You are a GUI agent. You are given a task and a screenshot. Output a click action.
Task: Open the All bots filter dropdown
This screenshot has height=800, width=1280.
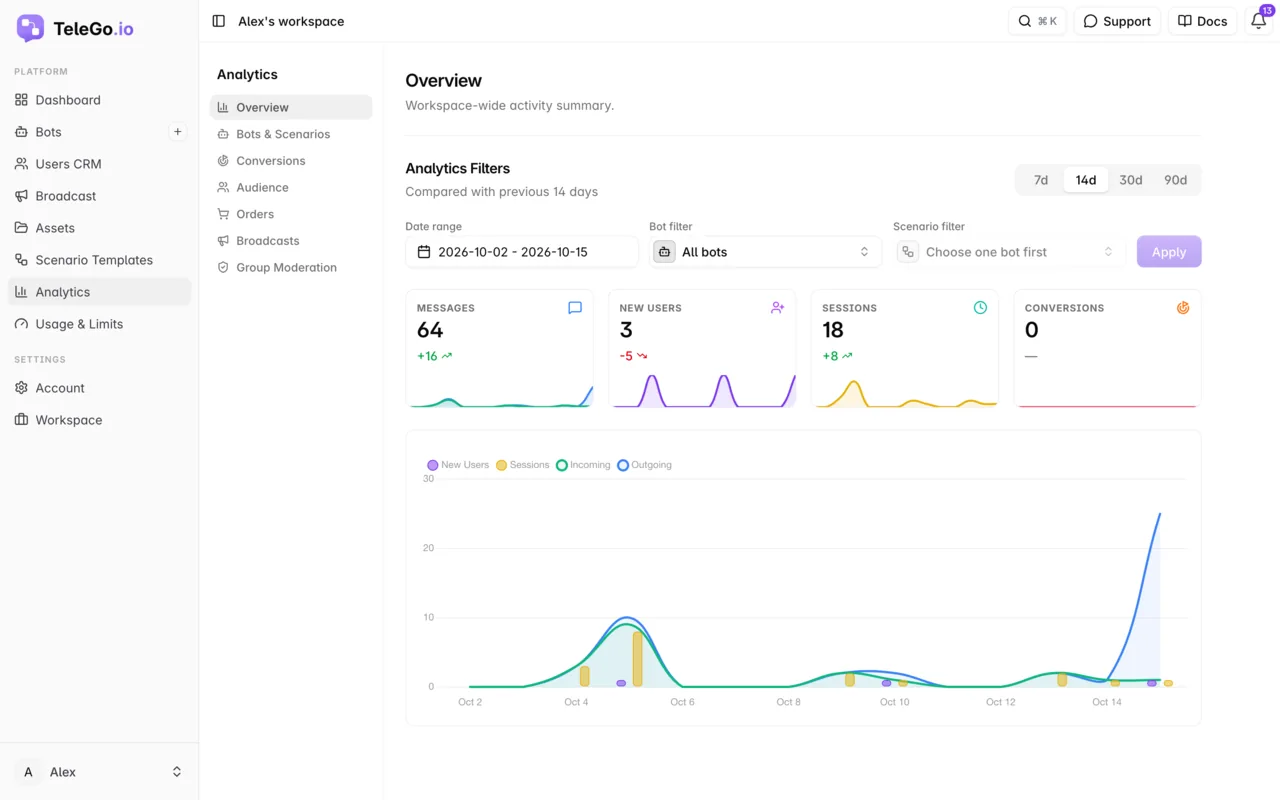click(x=766, y=252)
